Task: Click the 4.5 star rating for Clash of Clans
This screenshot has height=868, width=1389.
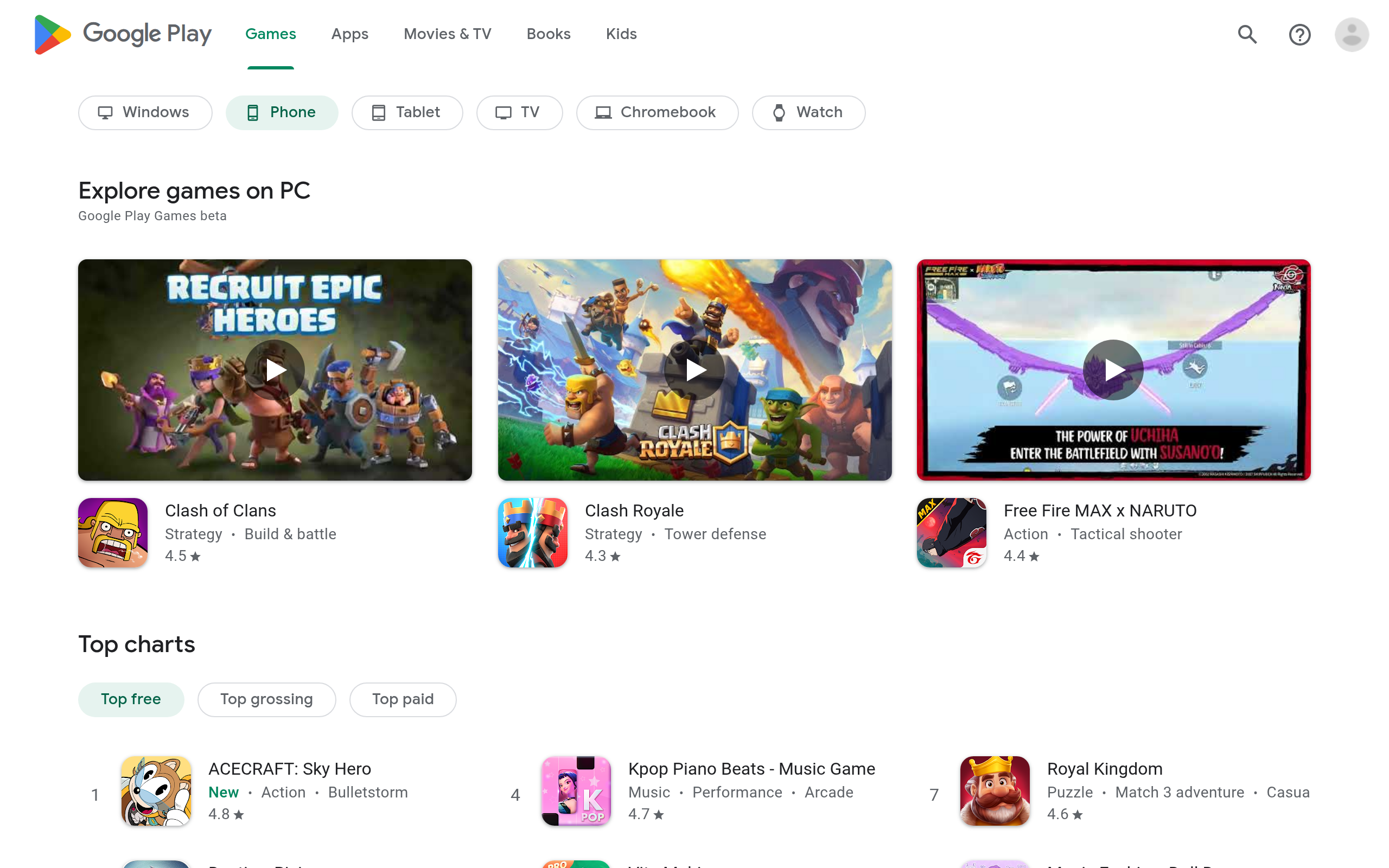Action: 182,556
